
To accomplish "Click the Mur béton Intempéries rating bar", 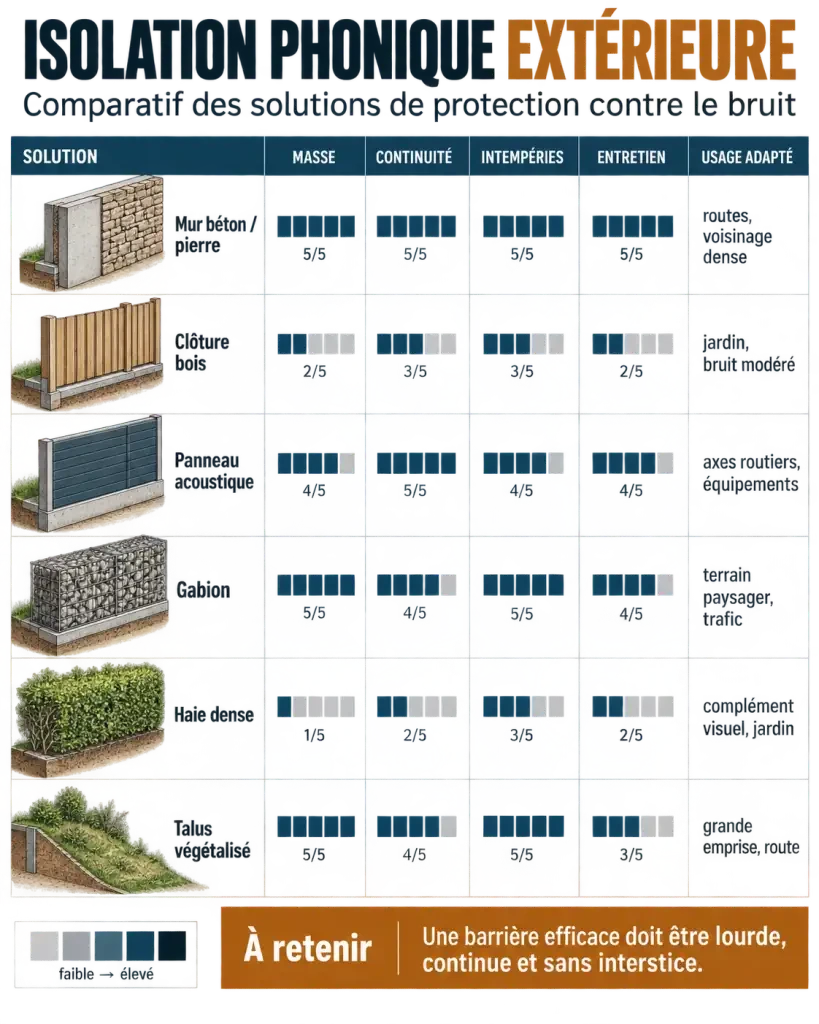I will point(523,226).
